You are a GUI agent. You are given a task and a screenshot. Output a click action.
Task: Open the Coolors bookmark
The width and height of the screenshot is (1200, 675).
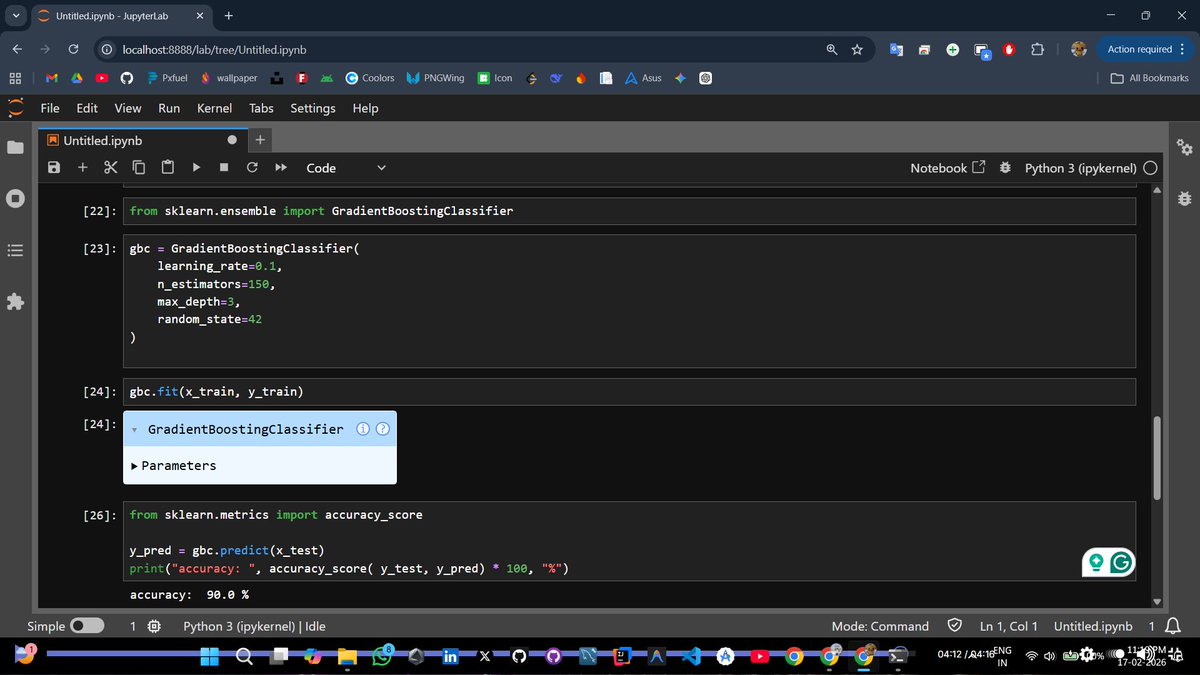(x=370, y=78)
